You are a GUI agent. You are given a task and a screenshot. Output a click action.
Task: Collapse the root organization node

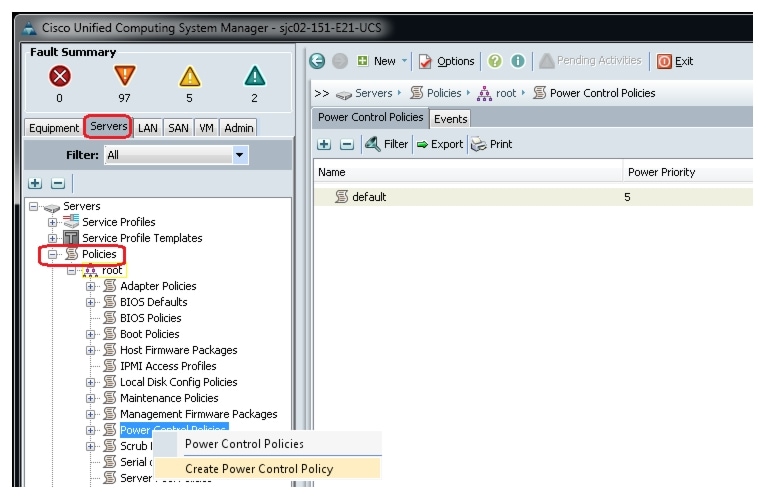tap(71, 270)
